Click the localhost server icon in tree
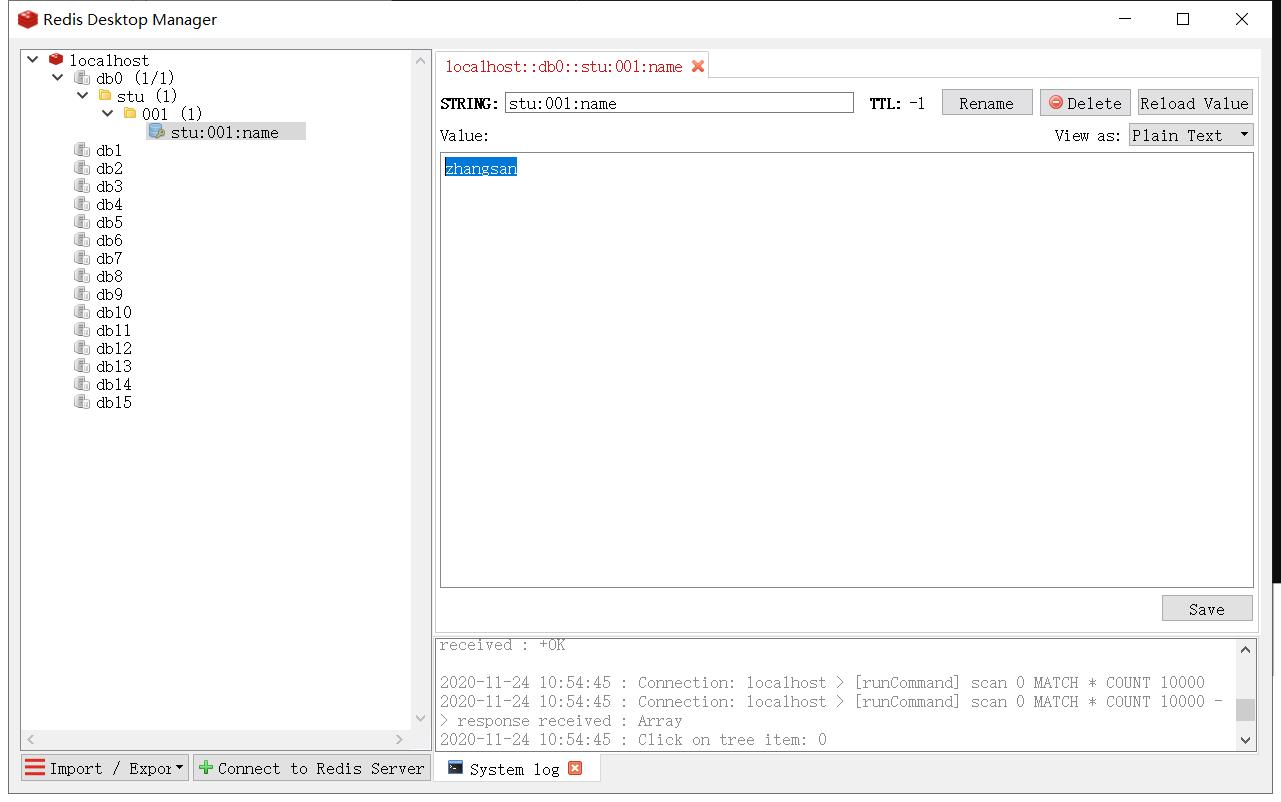Screen dimensions: 1281x802 click(56, 60)
